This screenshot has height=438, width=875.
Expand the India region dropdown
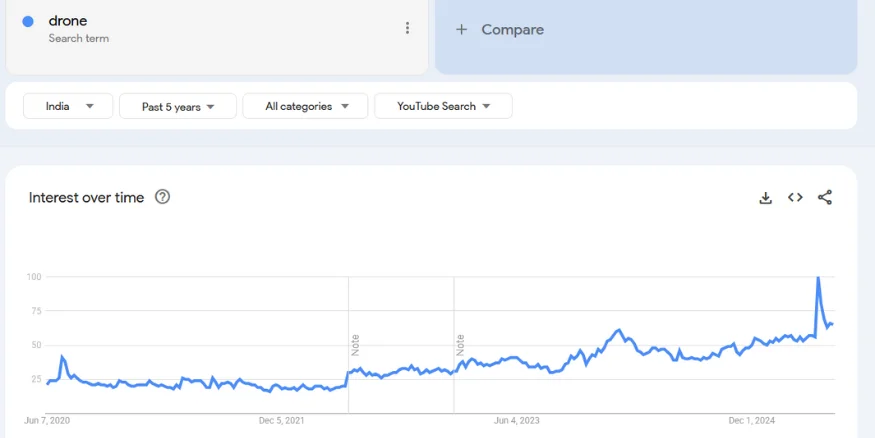tap(70, 106)
